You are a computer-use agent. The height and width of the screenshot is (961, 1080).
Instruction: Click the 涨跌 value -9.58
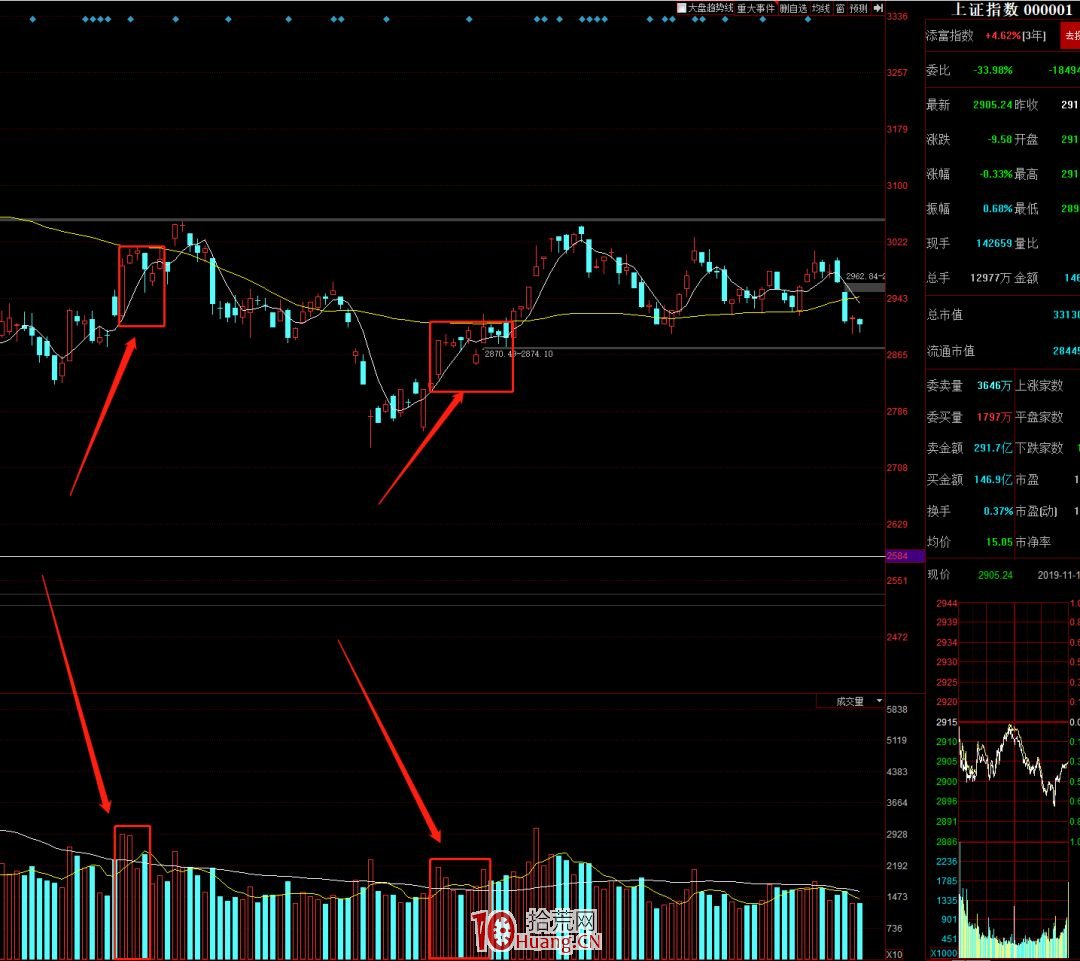(x=999, y=139)
